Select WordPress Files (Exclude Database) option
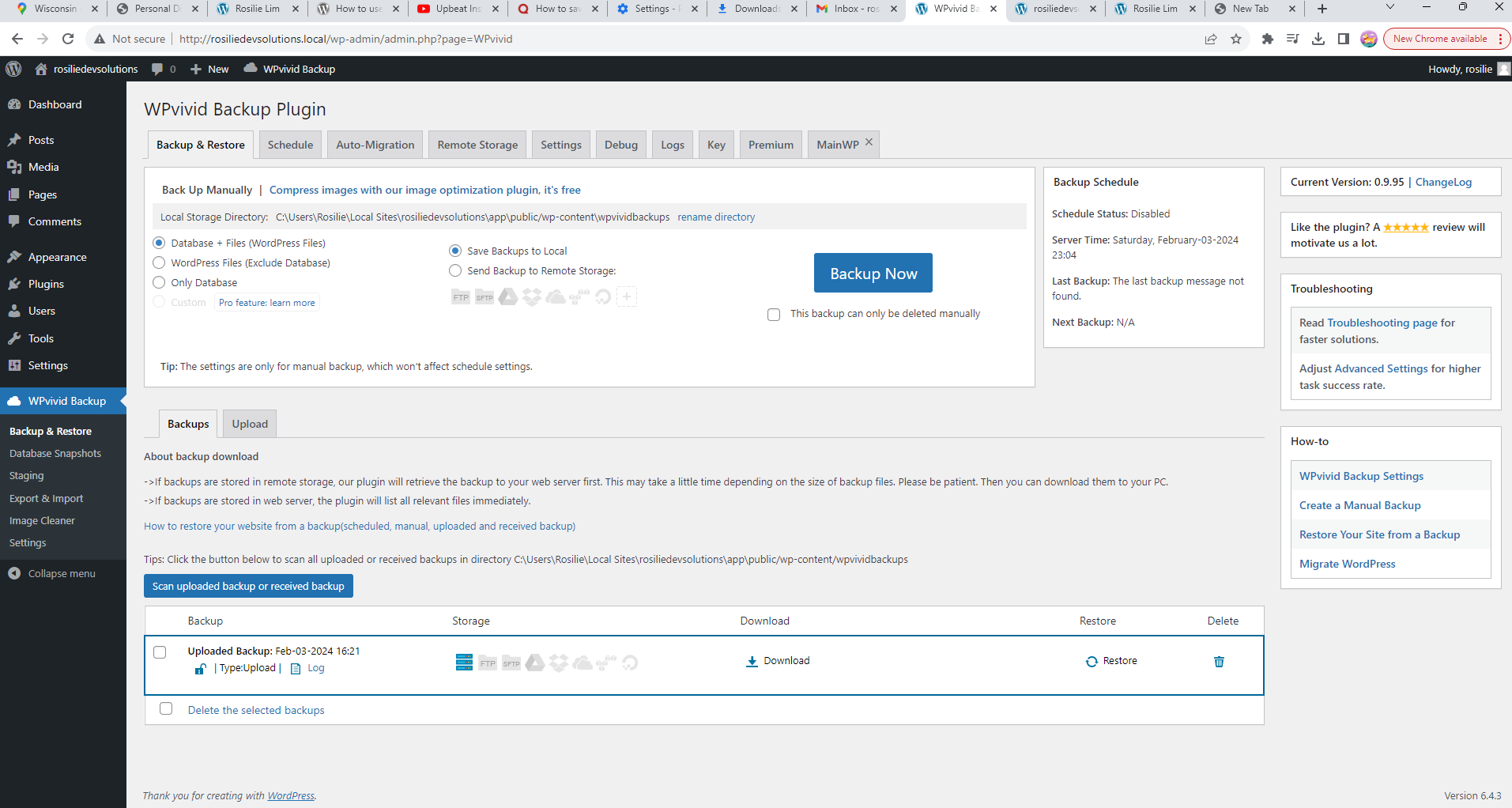The width and height of the screenshot is (1512, 808). 159,262
